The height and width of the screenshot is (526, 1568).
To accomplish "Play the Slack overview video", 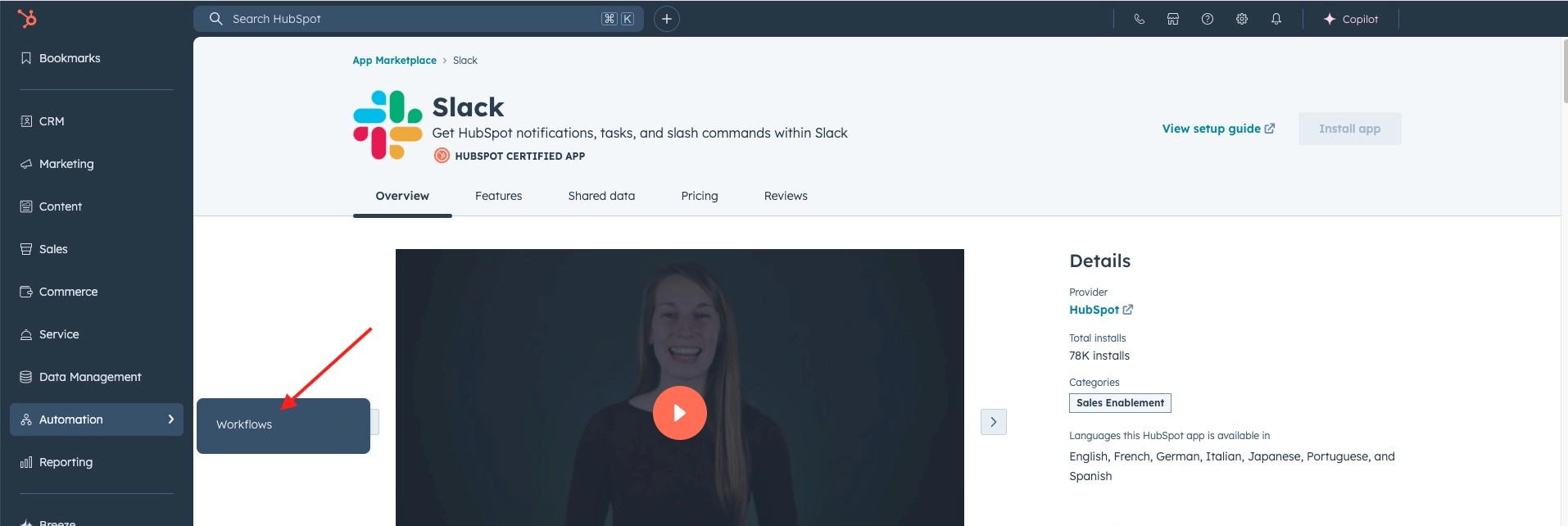I will tap(680, 413).
